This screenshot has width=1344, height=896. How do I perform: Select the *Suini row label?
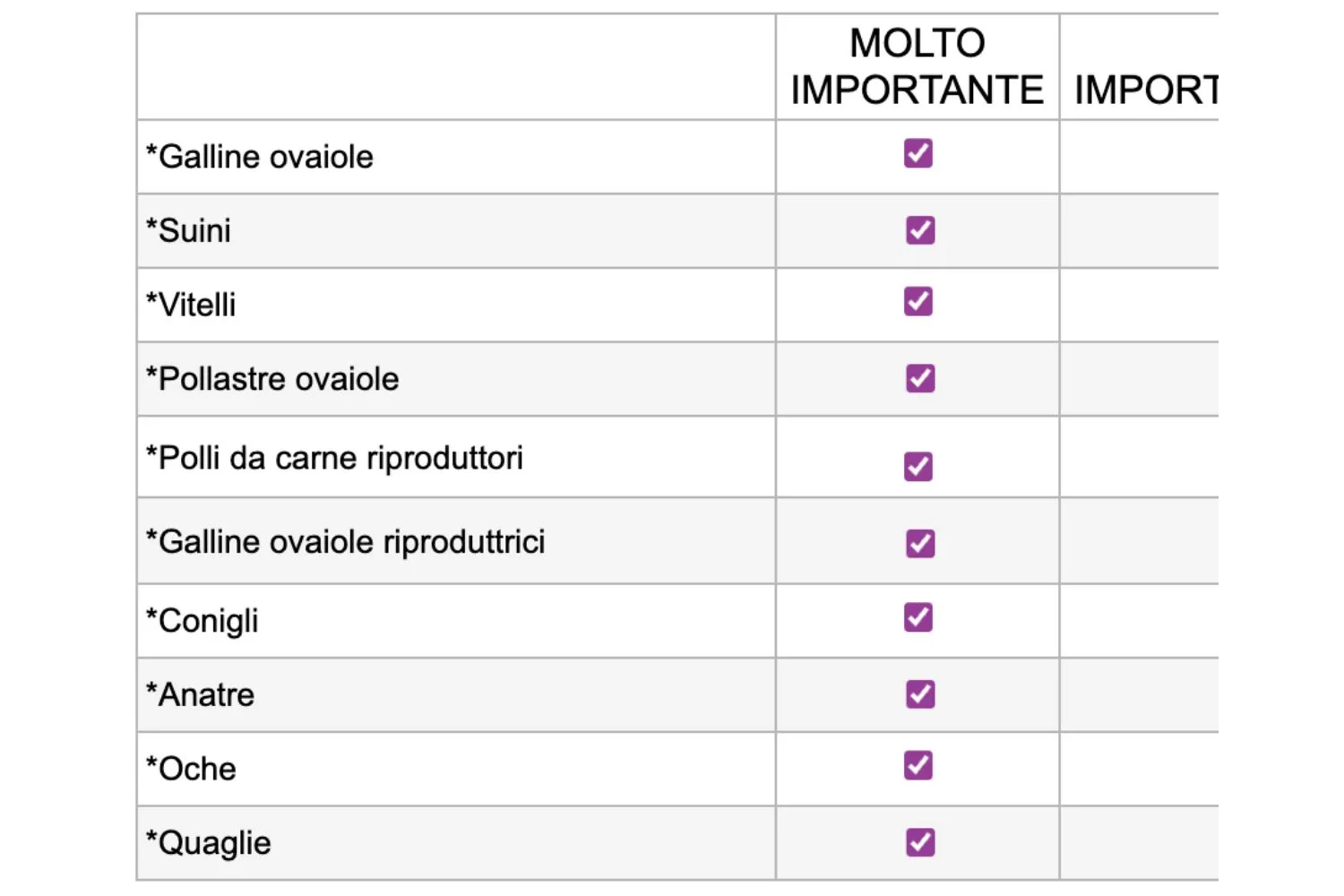point(189,231)
